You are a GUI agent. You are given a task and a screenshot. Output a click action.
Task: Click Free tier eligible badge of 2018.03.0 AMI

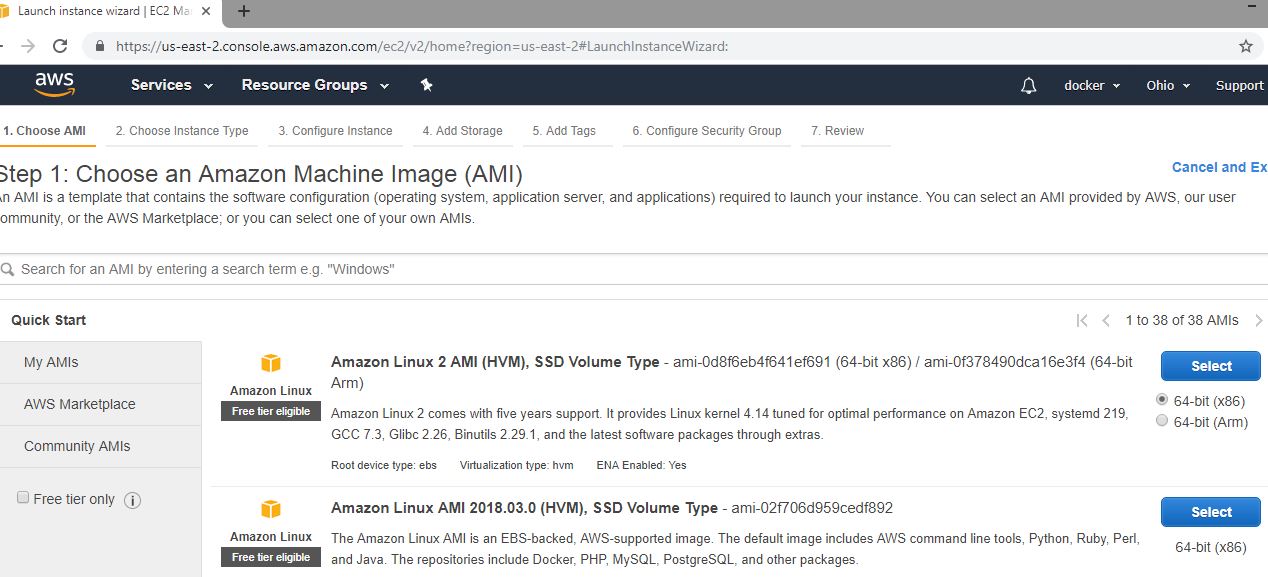point(271,557)
